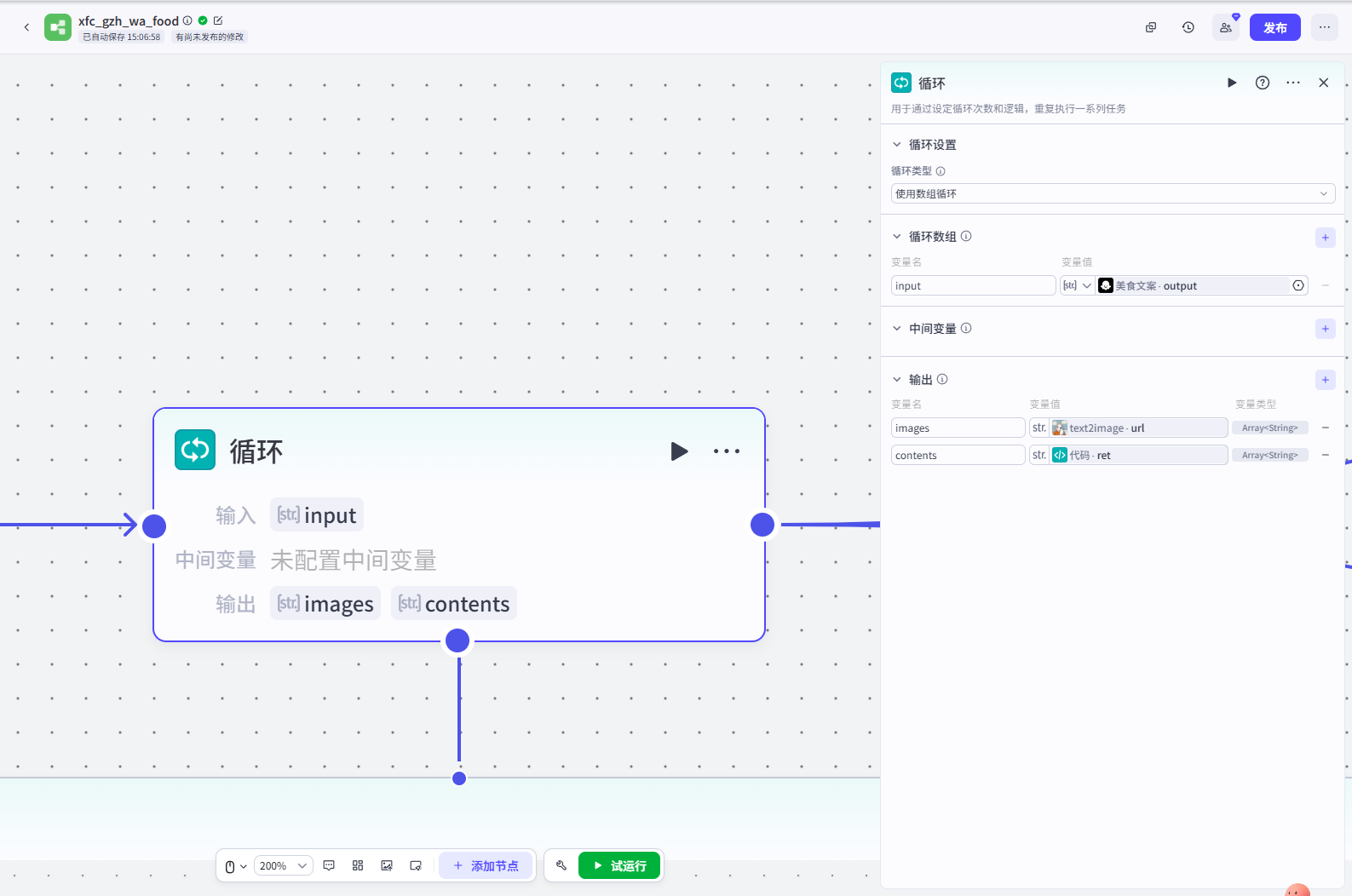Click the node's bottom loop-body port
This screenshot has width=1352, height=896.
pos(457,640)
